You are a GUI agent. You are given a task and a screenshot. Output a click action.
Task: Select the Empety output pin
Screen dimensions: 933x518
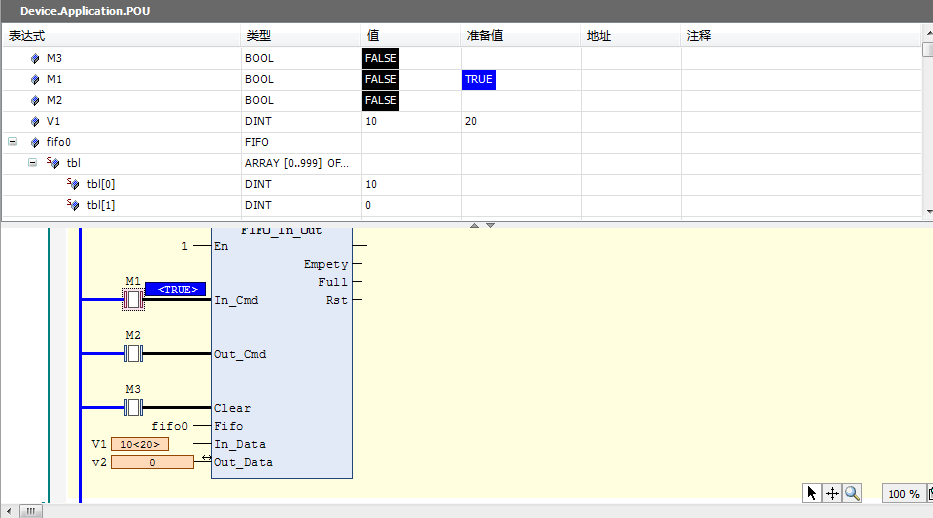[x=326, y=264]
